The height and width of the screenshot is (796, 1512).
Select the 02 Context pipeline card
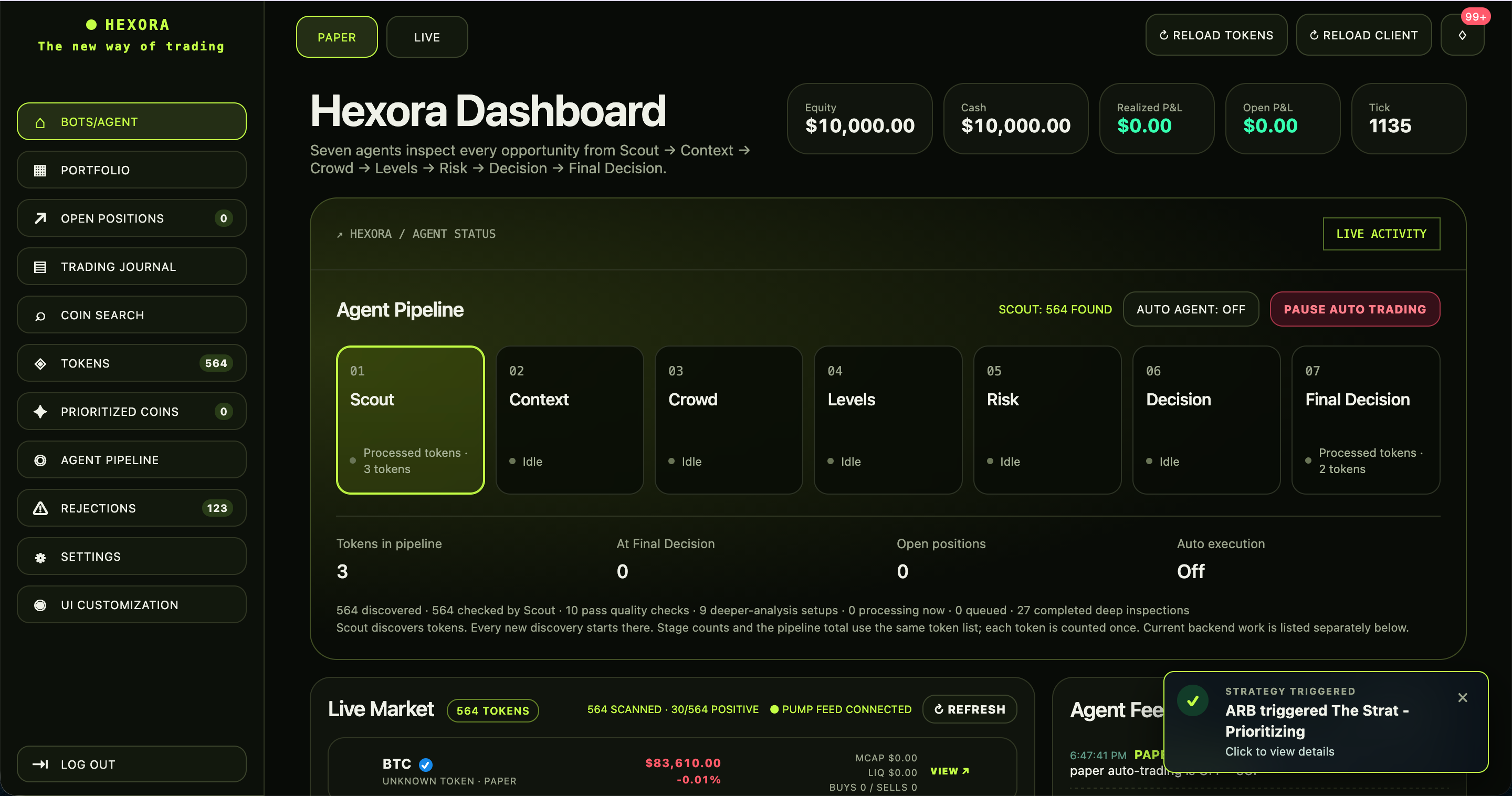[569, 420]
